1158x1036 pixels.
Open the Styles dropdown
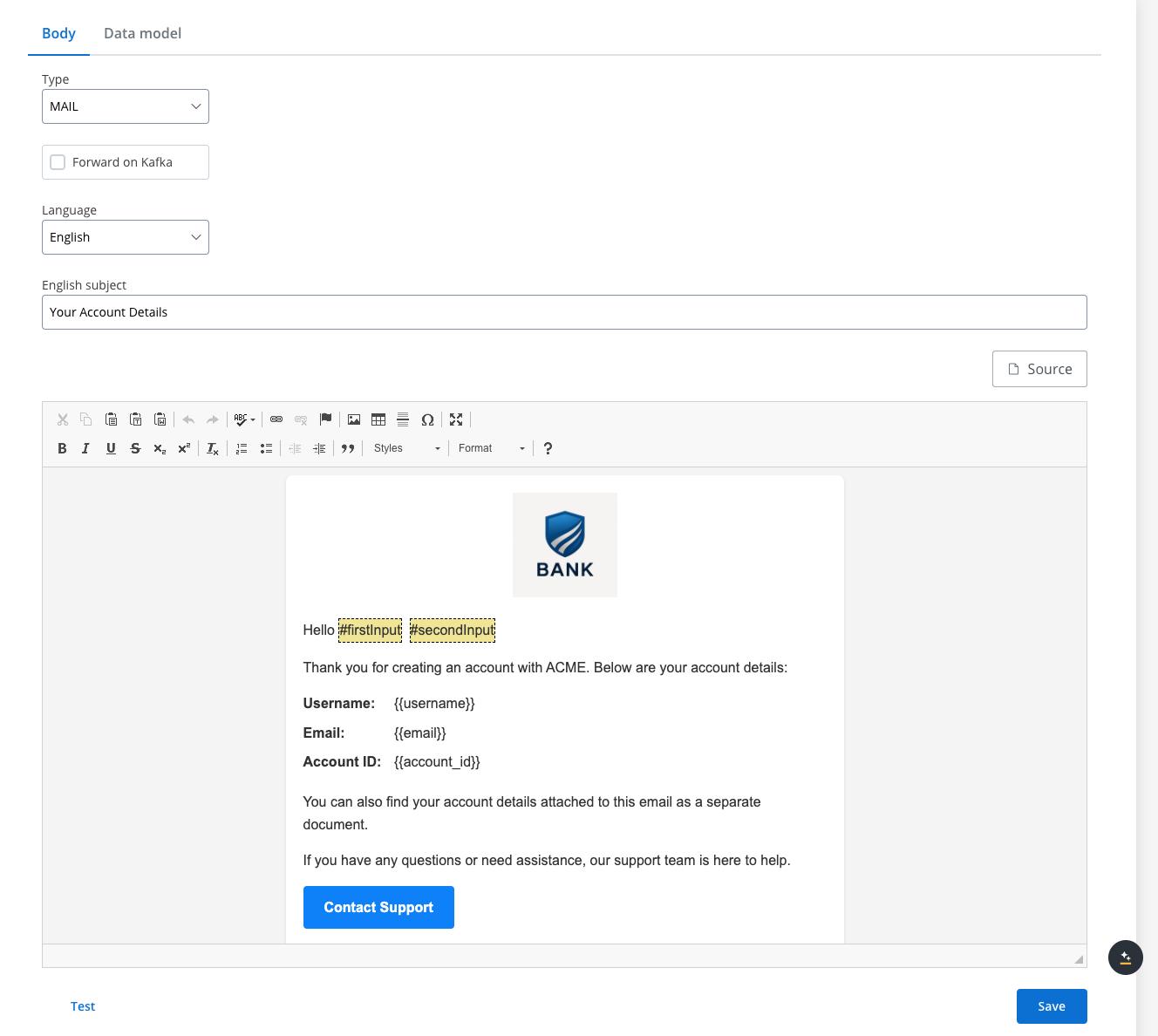[x=406, y=448]
